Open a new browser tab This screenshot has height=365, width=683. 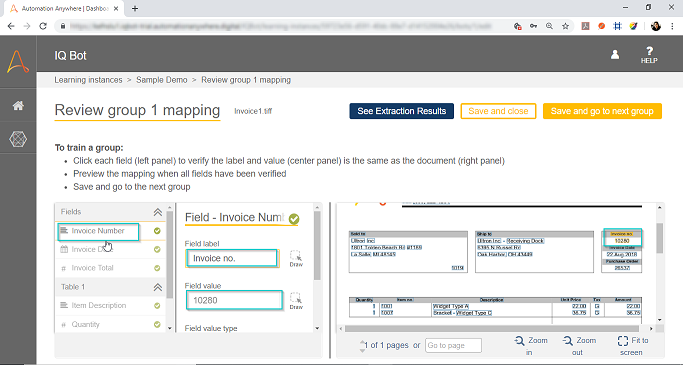pyautogui.click(x=135, y=8)
